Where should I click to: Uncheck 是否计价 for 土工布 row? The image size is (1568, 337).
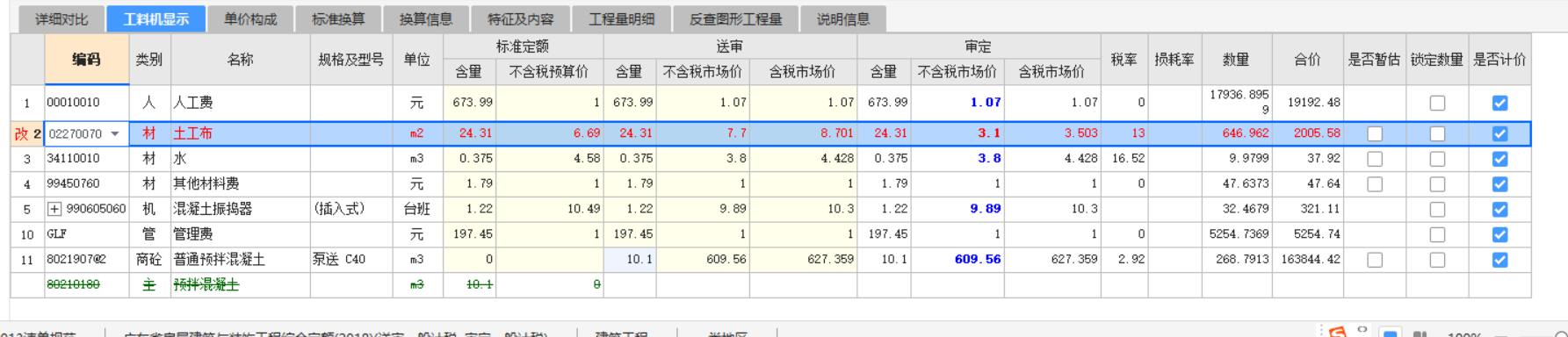tap(1499, 134)
